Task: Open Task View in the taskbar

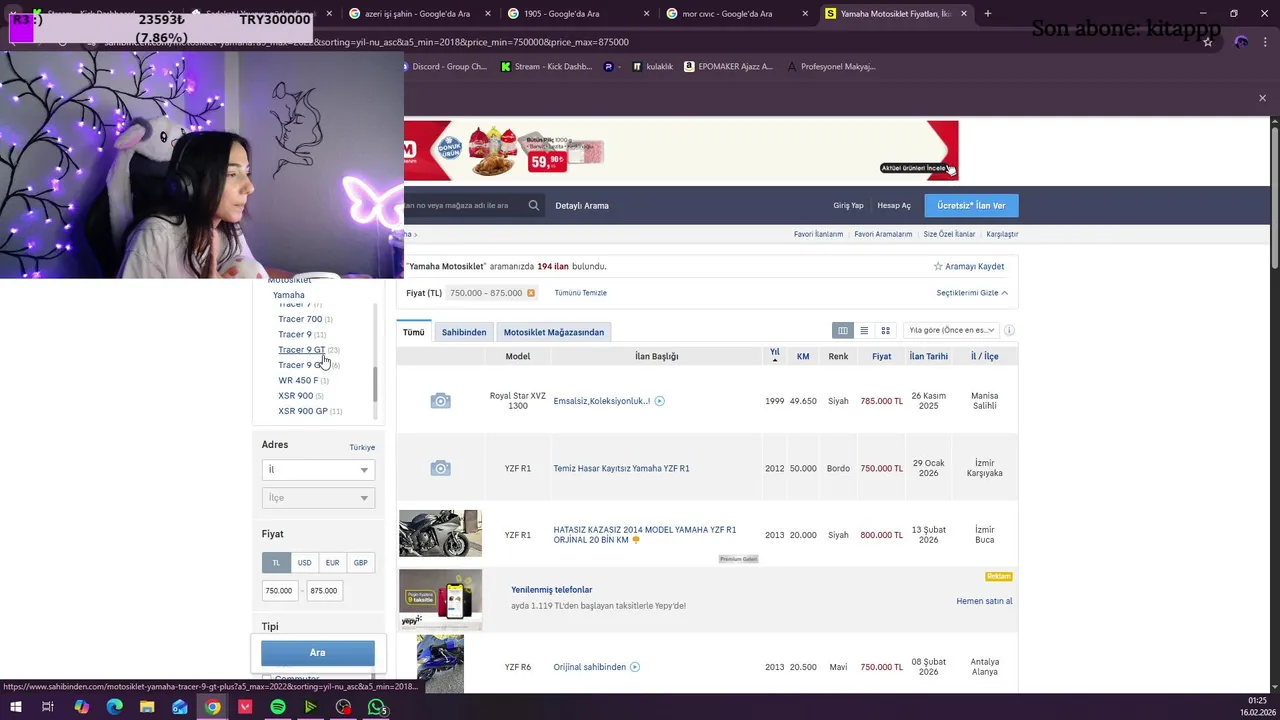Action: (x=48, y=707)
